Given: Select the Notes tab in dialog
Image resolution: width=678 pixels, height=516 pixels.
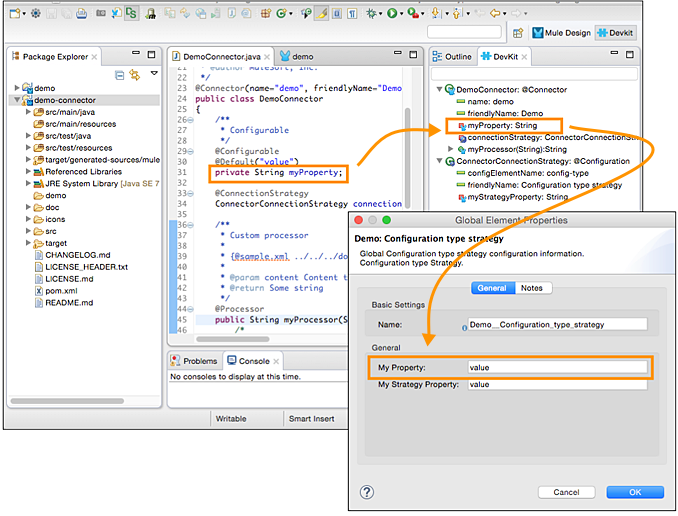Looking at the screenshot, I should point(531,288).
